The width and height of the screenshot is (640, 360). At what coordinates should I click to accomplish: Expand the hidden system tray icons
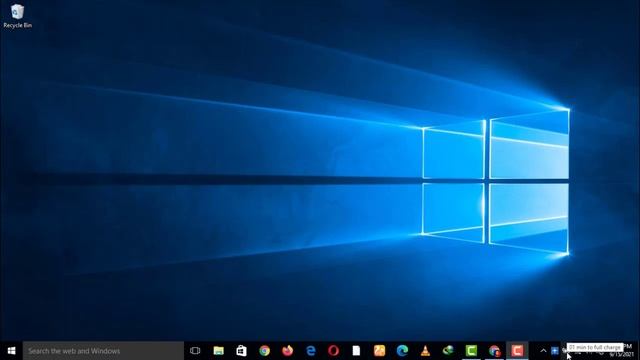pyautogui.click(x=543, y=351)
